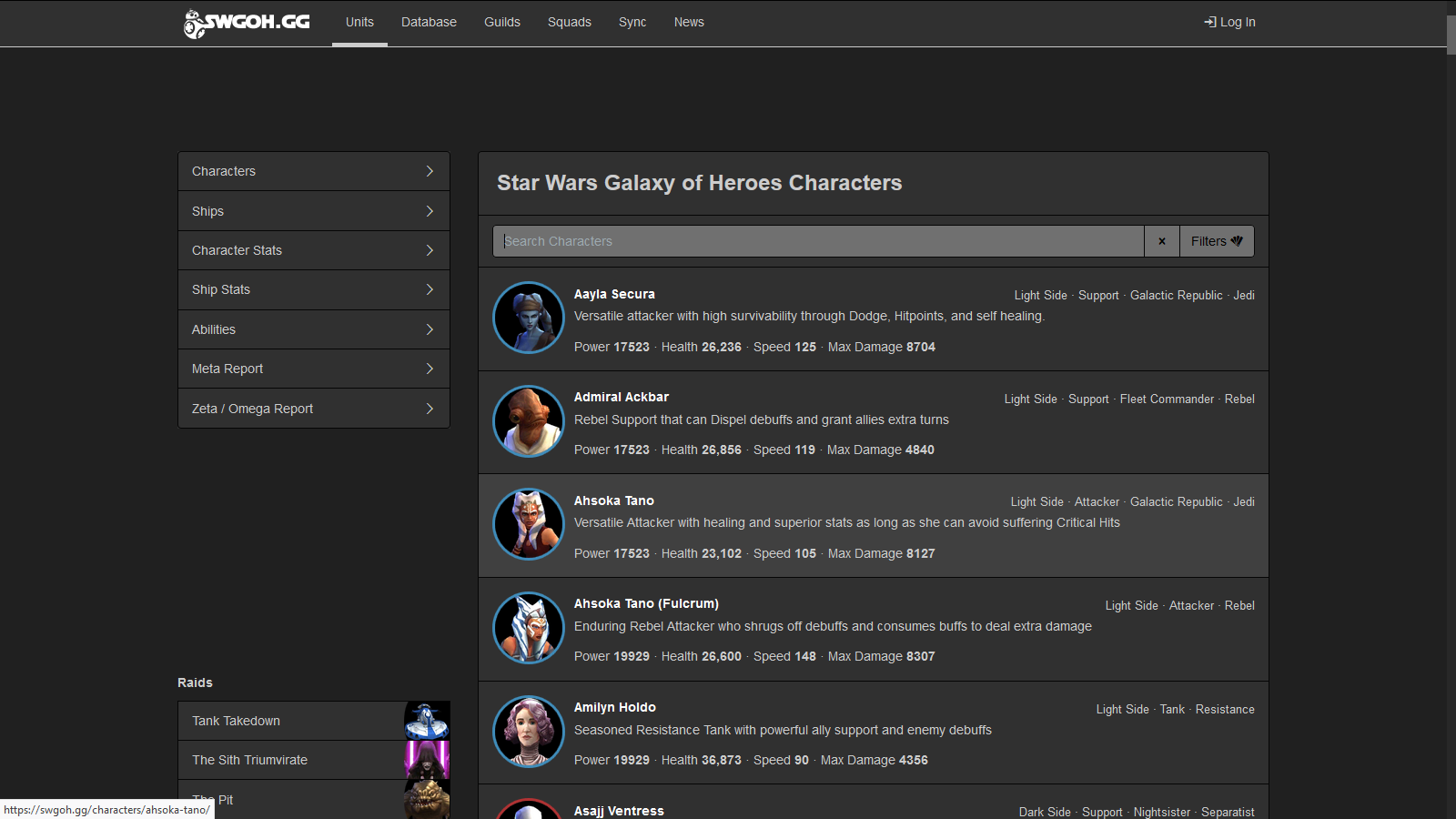
Task: Expand the Ship Stats chevron
Action: pos(430,289)
